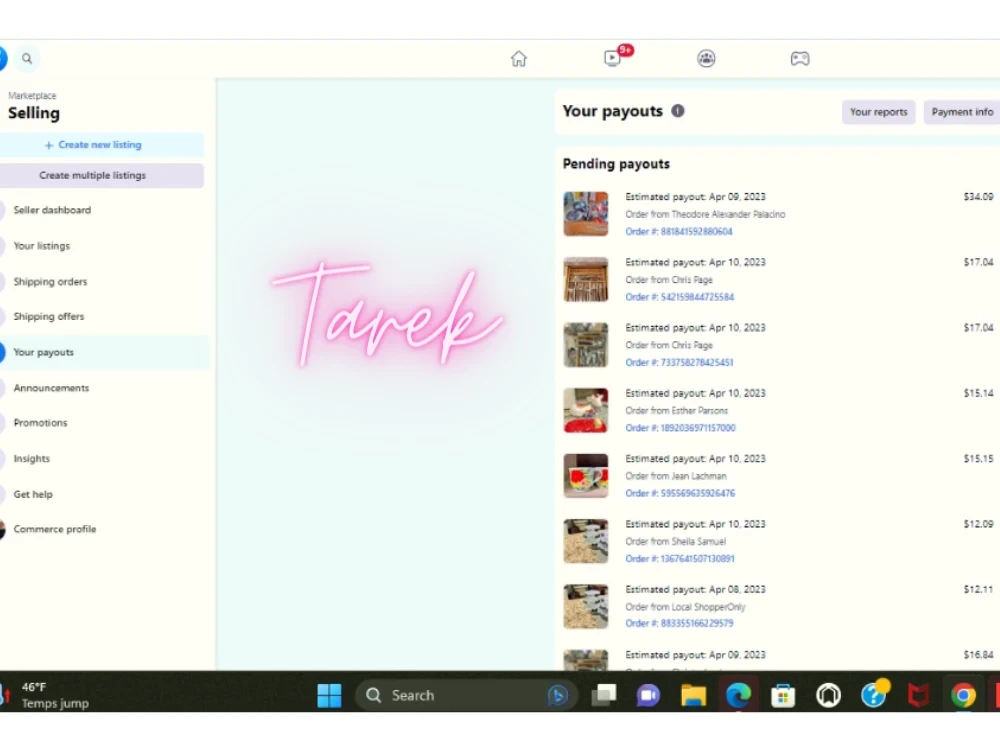Viewport: 1000px width, 750px height.
Task: Open the Facebook Home icon
Action: click(x=518, y=59)
